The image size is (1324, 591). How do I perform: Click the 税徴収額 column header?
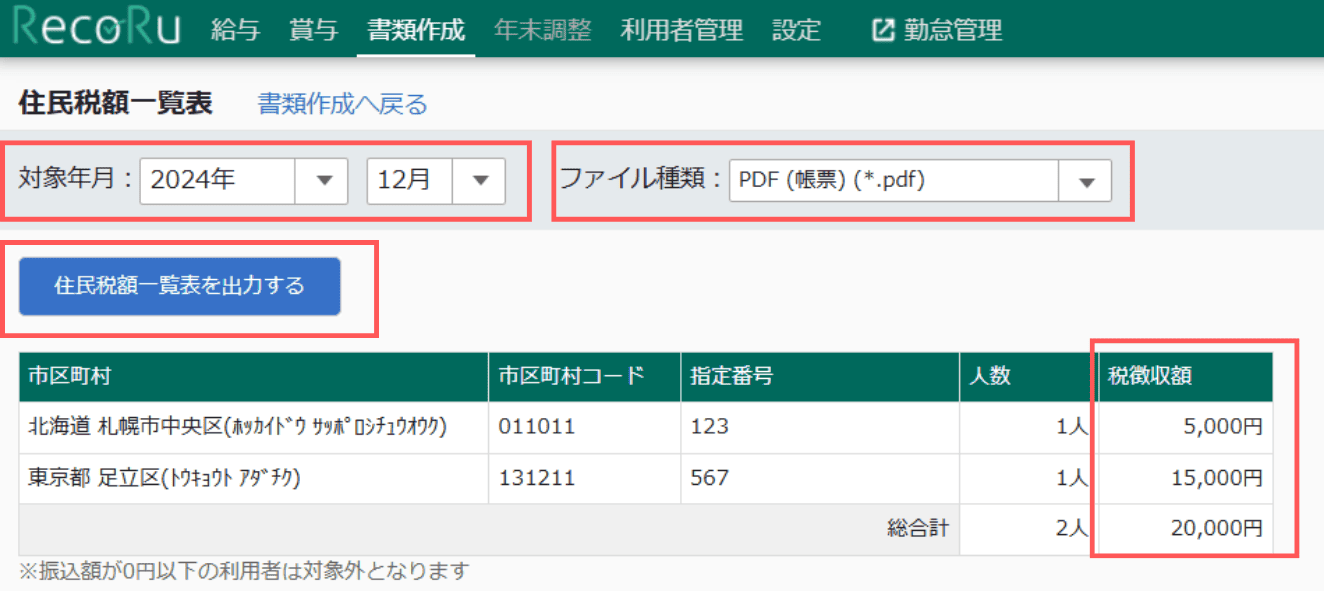pos(1185,377)
